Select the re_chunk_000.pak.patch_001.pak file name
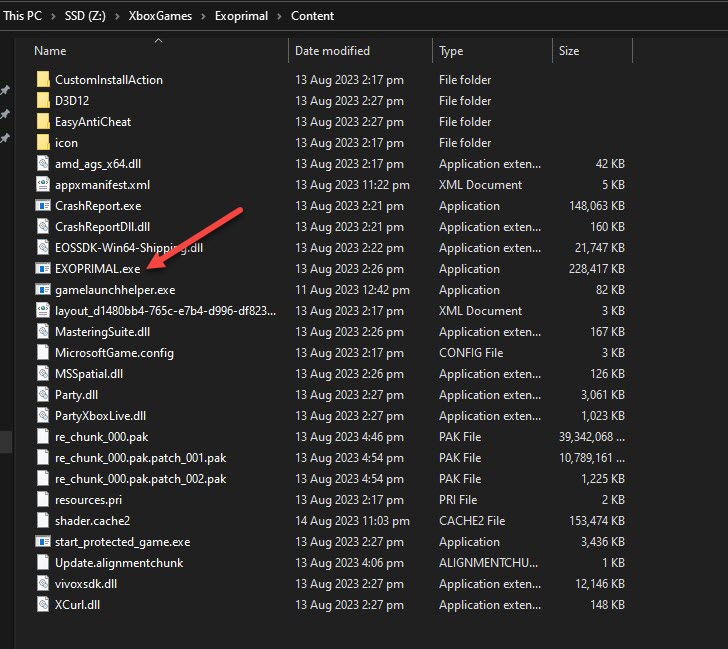 coord(140,458)
